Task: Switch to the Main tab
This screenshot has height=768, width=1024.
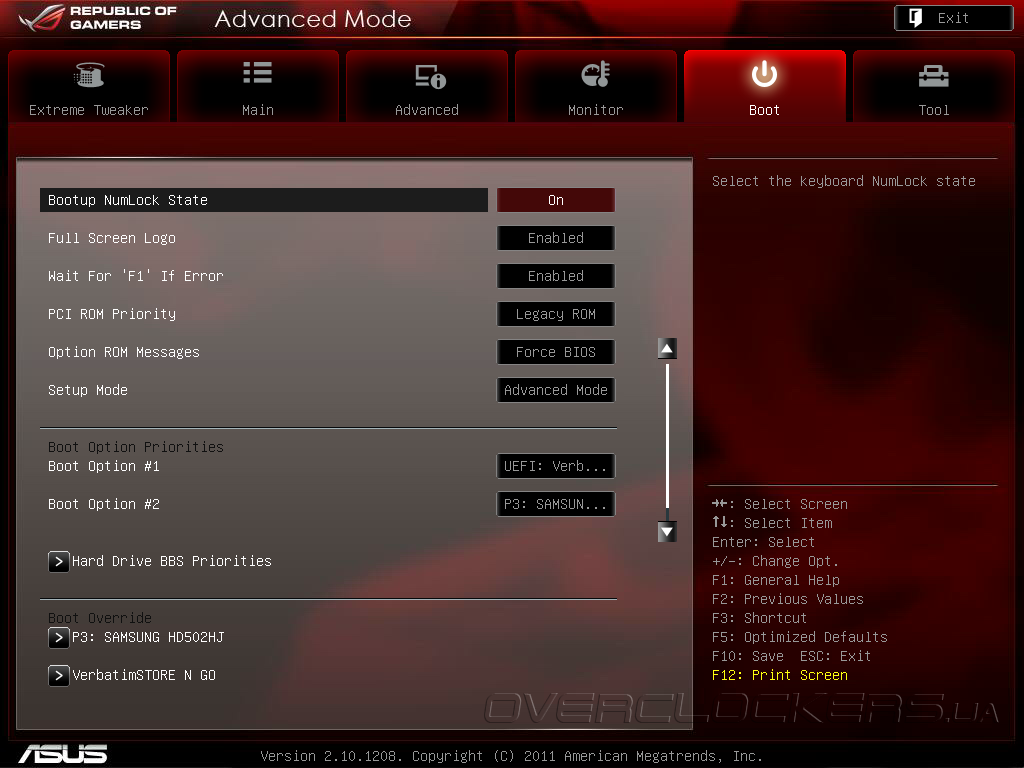Action: 258,86
